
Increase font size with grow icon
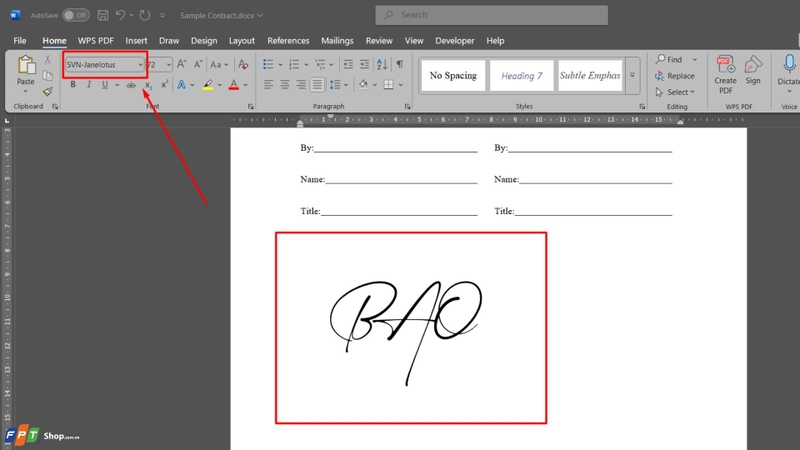pyautogui.click(x=182, y=64)
